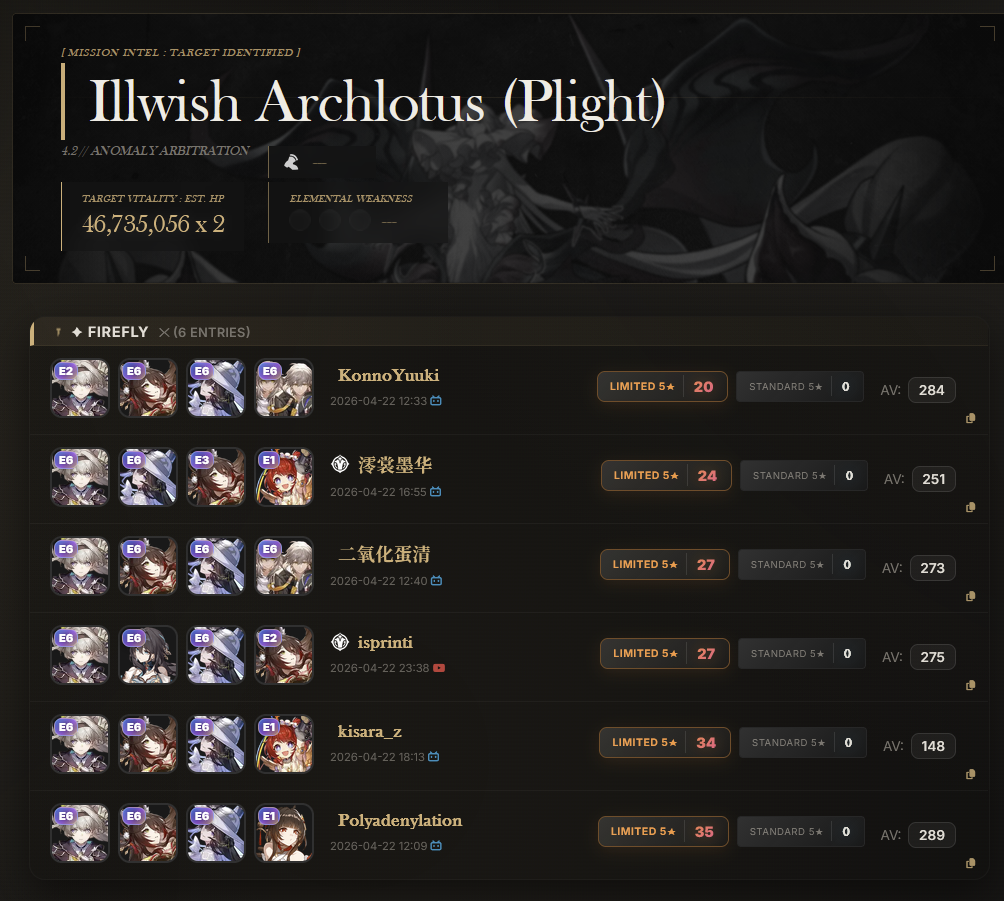
Task: Open YouTube video link for isprinti's run
Action: click(x=439, y=668)
